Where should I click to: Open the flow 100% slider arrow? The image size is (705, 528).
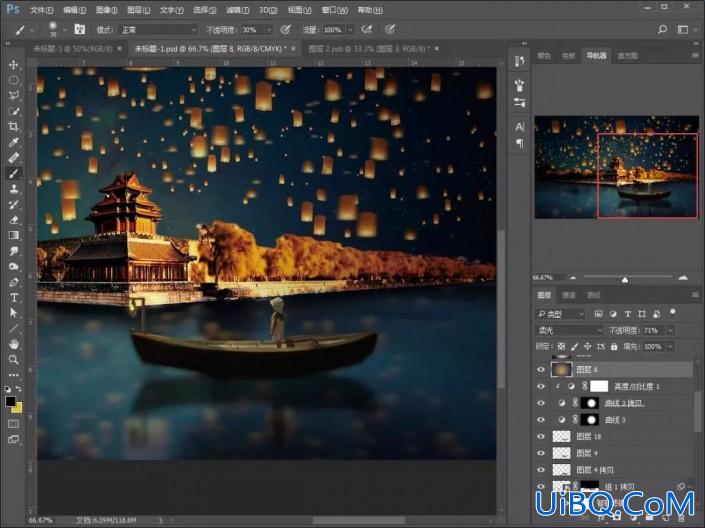pyautogui.click(x=350, y=30)
